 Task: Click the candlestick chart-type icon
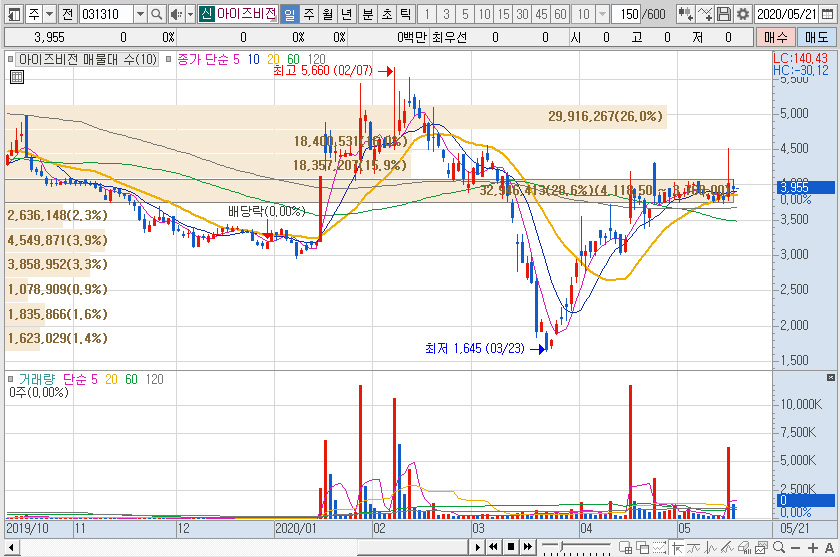click(x=685, y=14)
